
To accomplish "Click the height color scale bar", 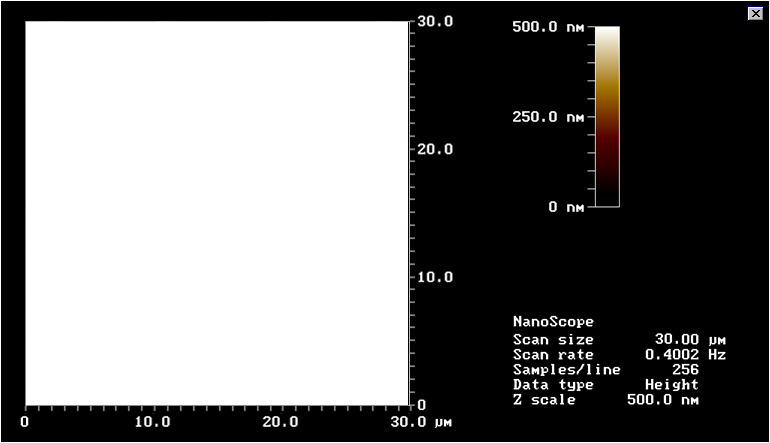I will tap(607, 116).
